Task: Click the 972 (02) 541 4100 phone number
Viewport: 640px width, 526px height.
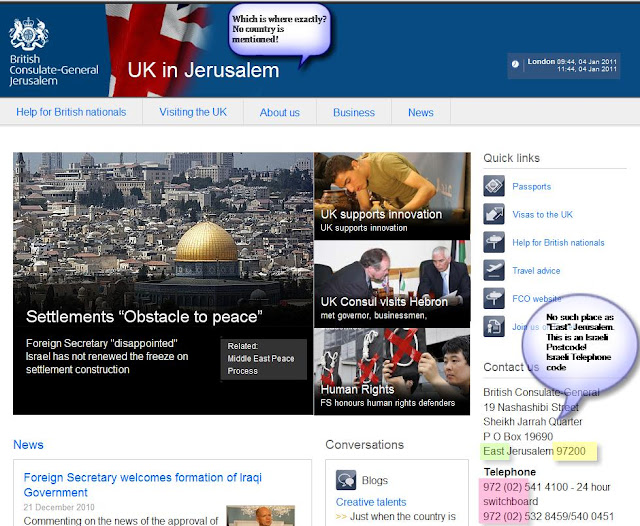Action: pos(526,487)
